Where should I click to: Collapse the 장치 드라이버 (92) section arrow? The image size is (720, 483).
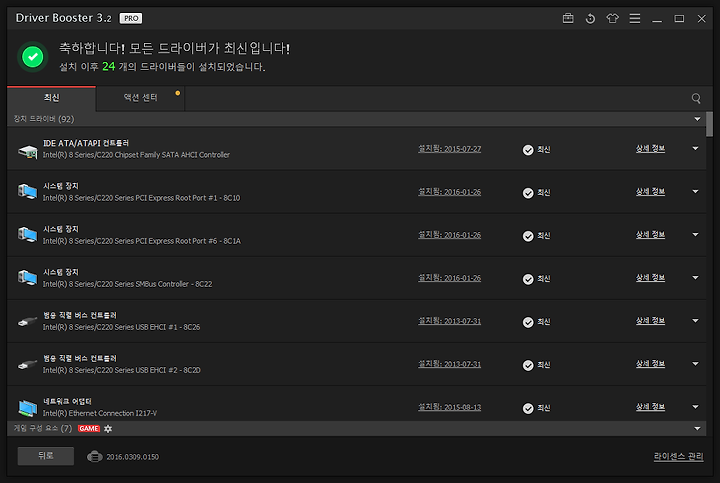[698, 119]
